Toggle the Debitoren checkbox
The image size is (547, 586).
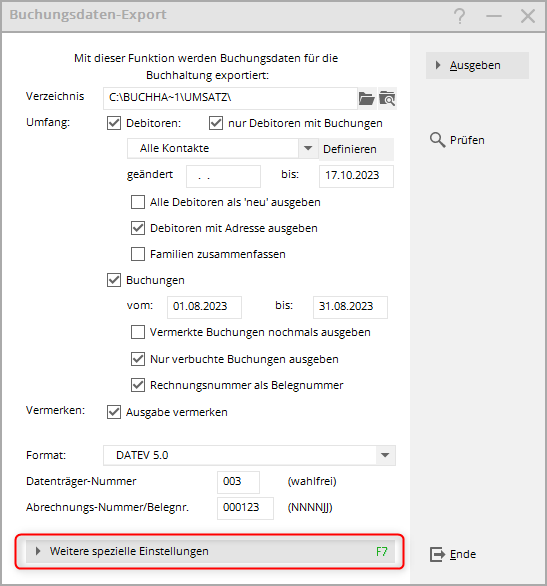(114, 123)
